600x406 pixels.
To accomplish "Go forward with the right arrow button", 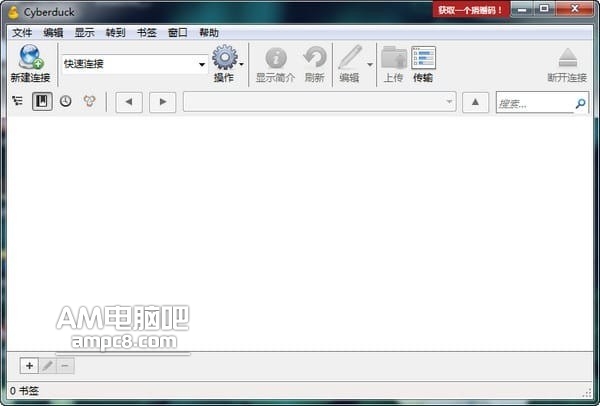I will [x=163, y=102].
